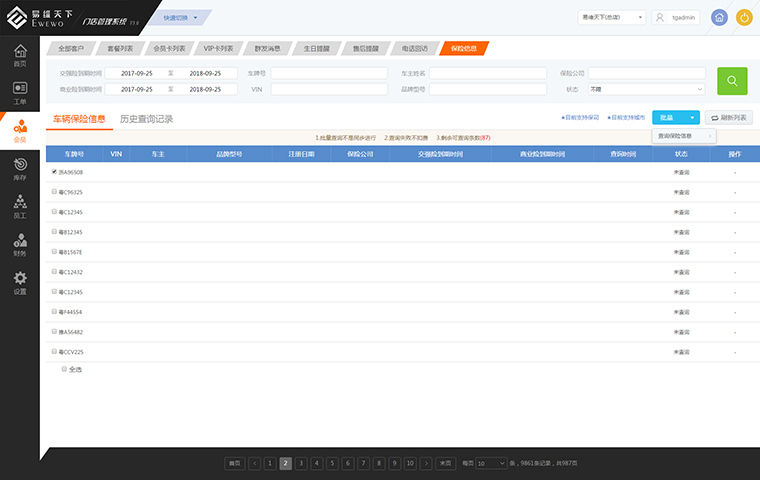Switch to the 历史查询记录 tab
Screen dimensions: 760x480
coord(146,119)
